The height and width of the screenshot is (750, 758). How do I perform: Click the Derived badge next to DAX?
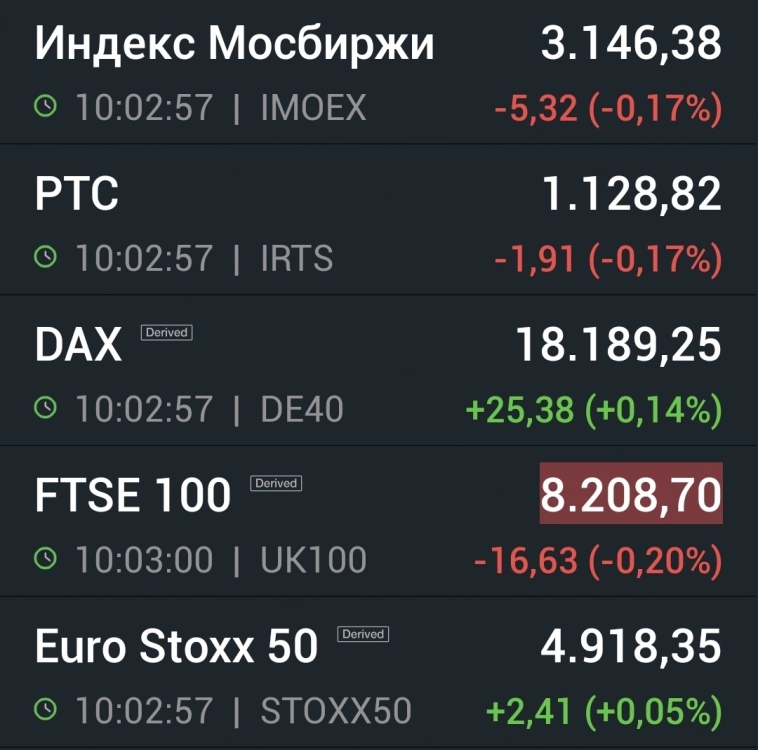coord(166,332)
